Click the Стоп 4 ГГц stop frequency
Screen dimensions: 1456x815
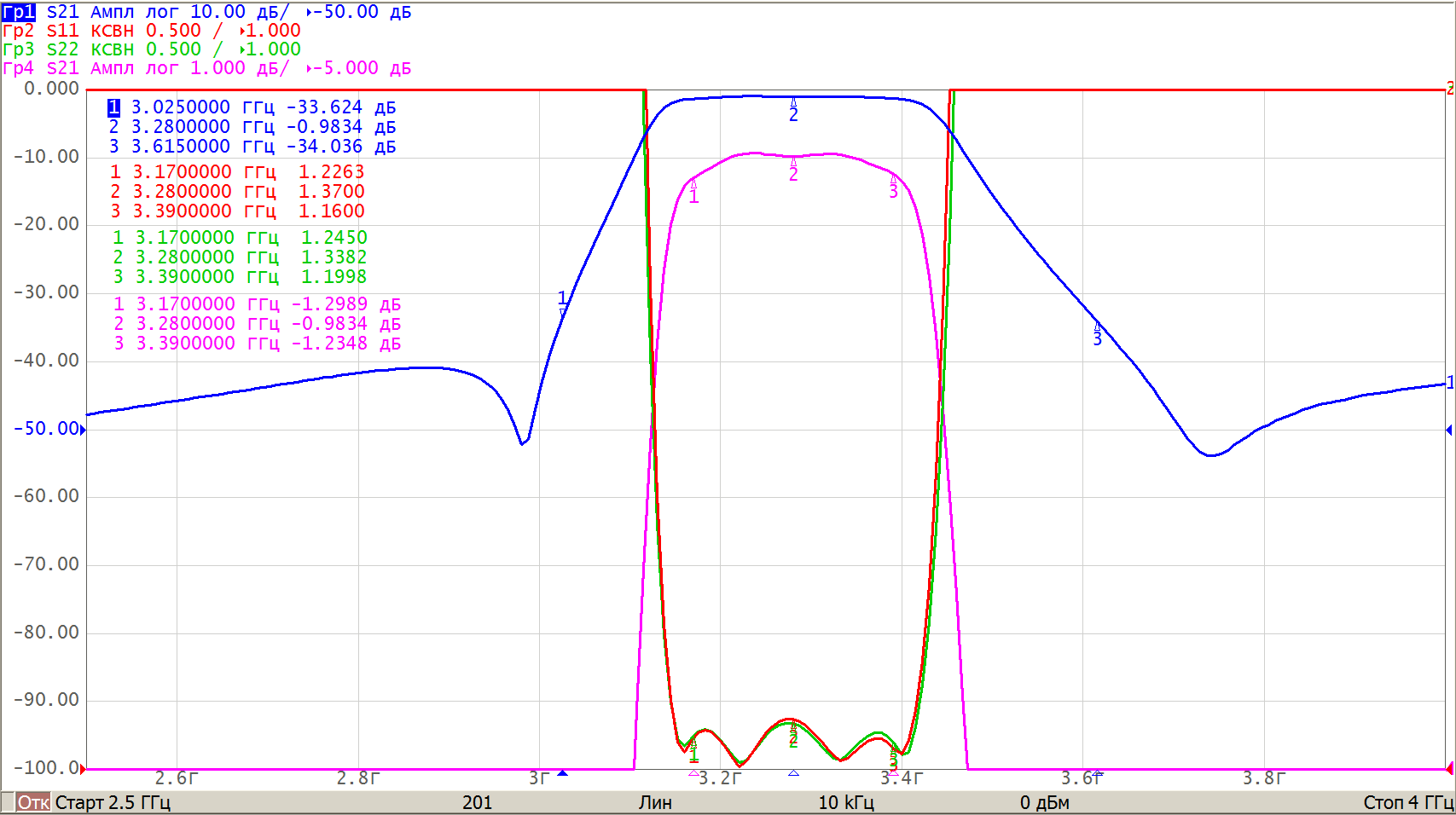(x=1407, y=802)
